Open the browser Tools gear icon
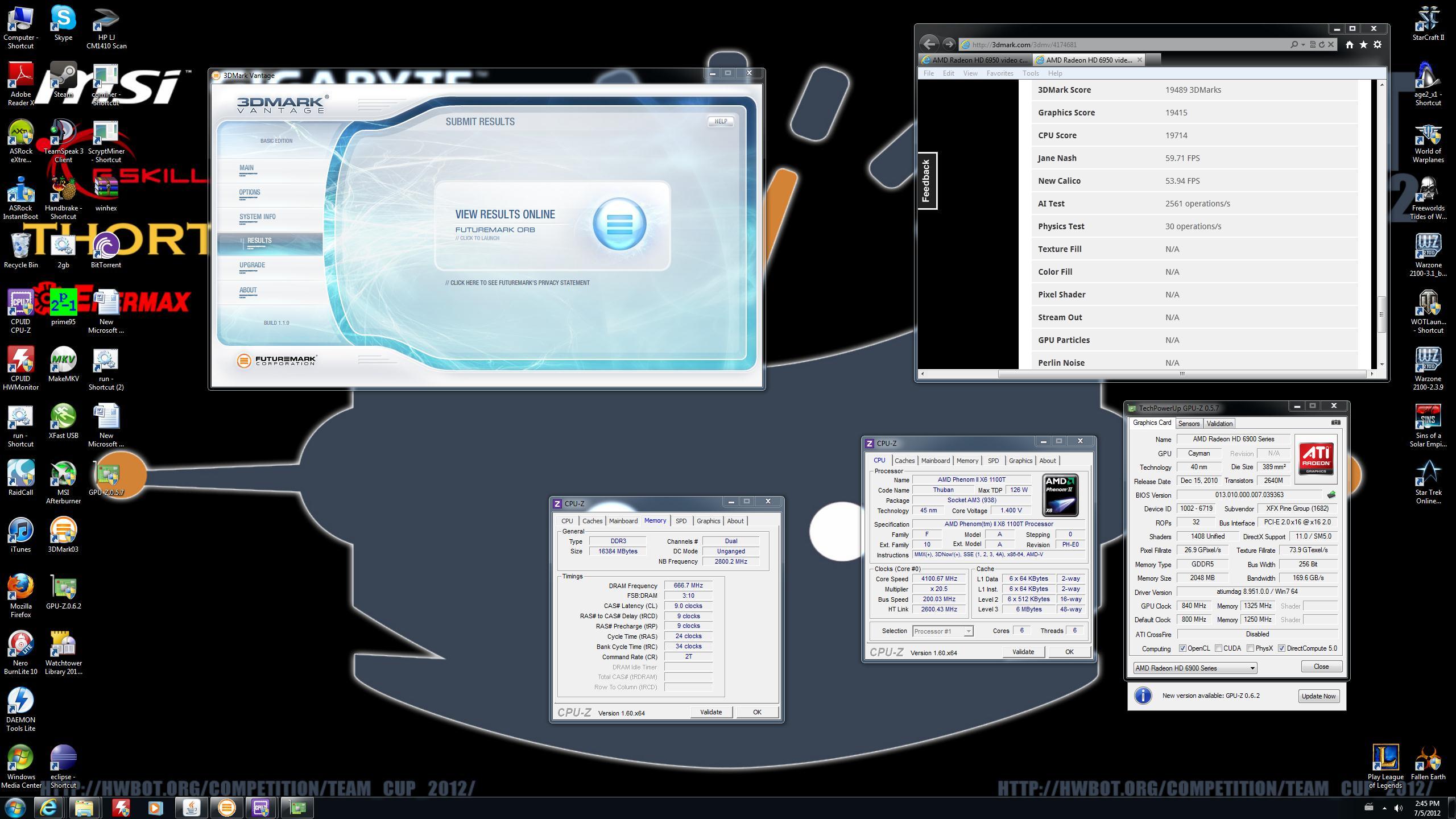 point(1378,44)
